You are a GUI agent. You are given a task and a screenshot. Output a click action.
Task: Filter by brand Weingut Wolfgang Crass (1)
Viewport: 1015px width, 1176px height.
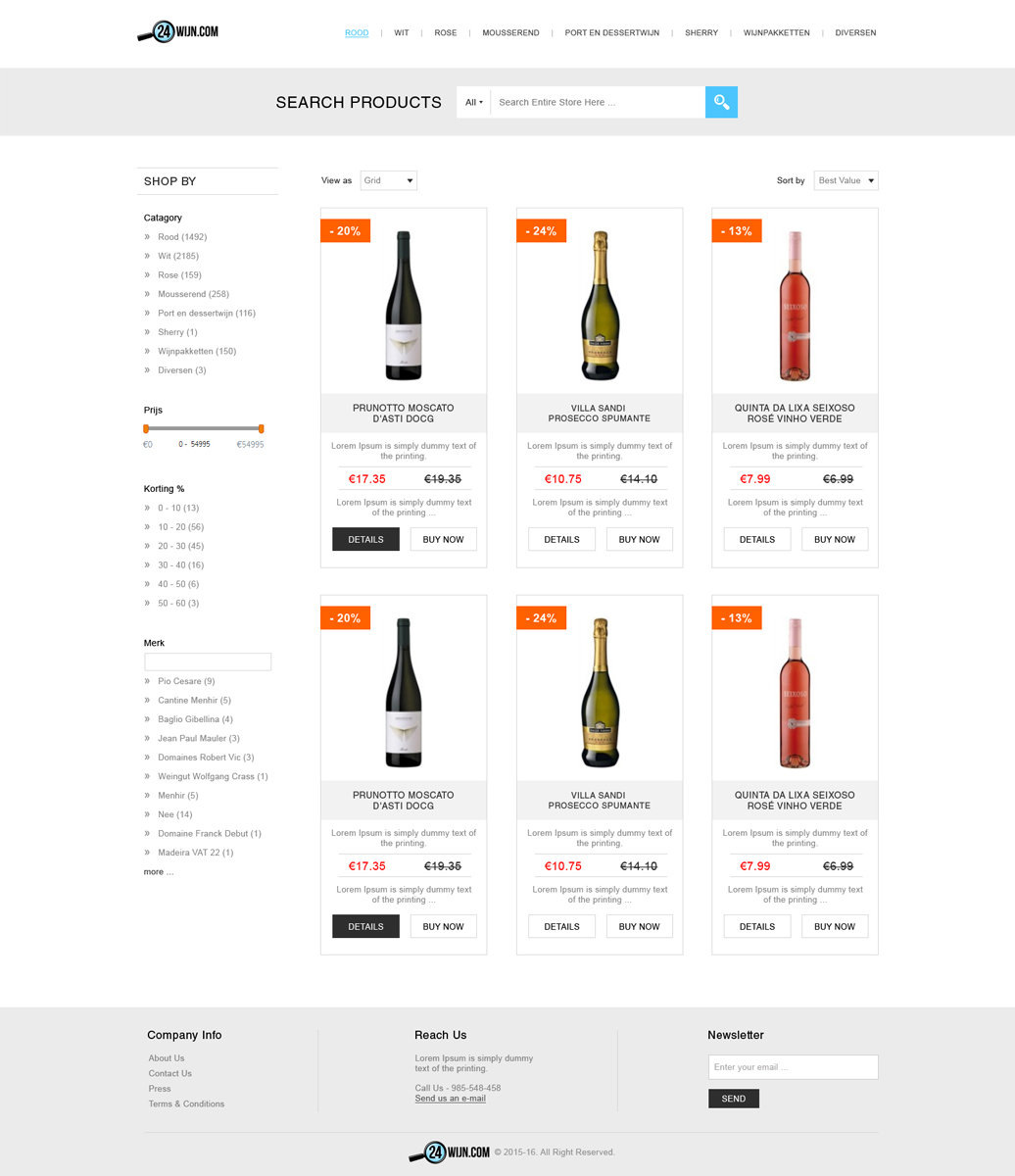point(213,776)
